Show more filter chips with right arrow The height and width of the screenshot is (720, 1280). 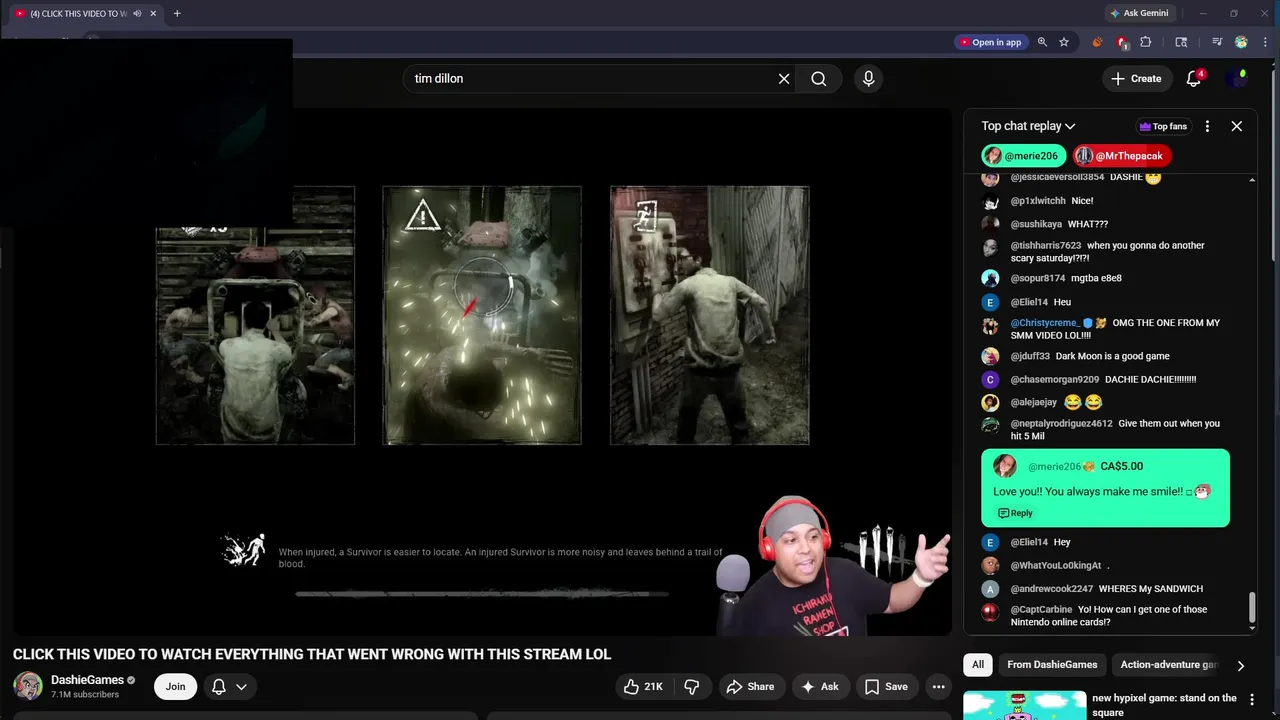pos(1240,665)
